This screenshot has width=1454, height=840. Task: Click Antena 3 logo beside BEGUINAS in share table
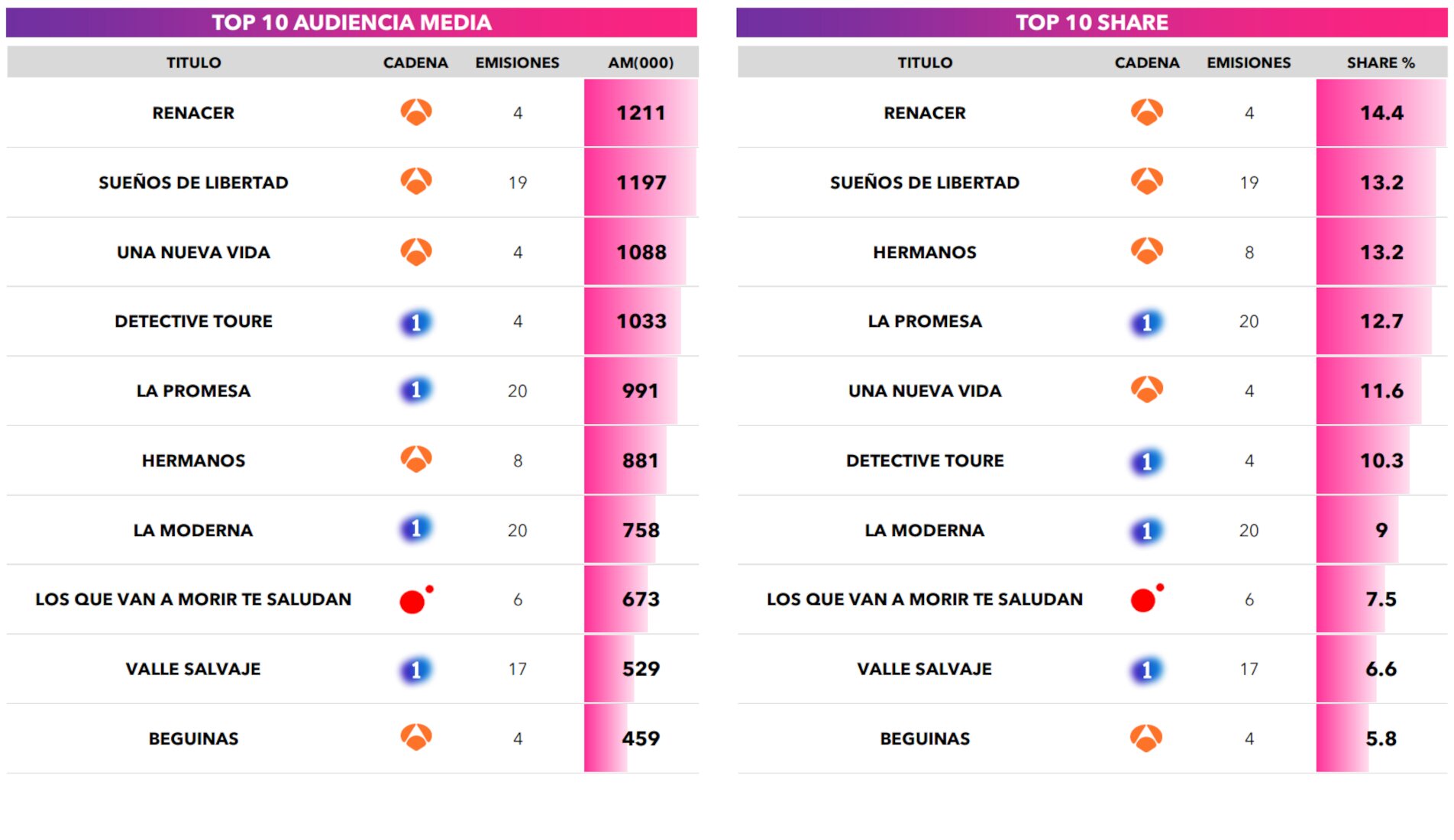1147,738
